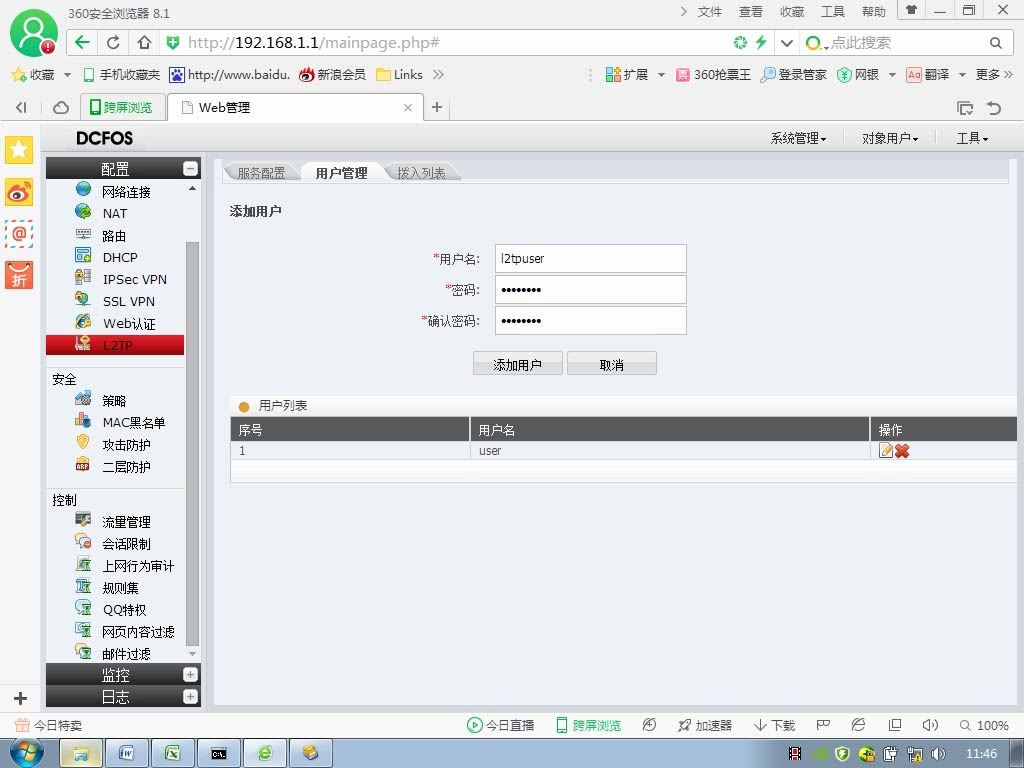The width and height of the screenshot is (1024, 768).
Task: Delete user entry with red X icon
Action: click(x=902, y=451)
